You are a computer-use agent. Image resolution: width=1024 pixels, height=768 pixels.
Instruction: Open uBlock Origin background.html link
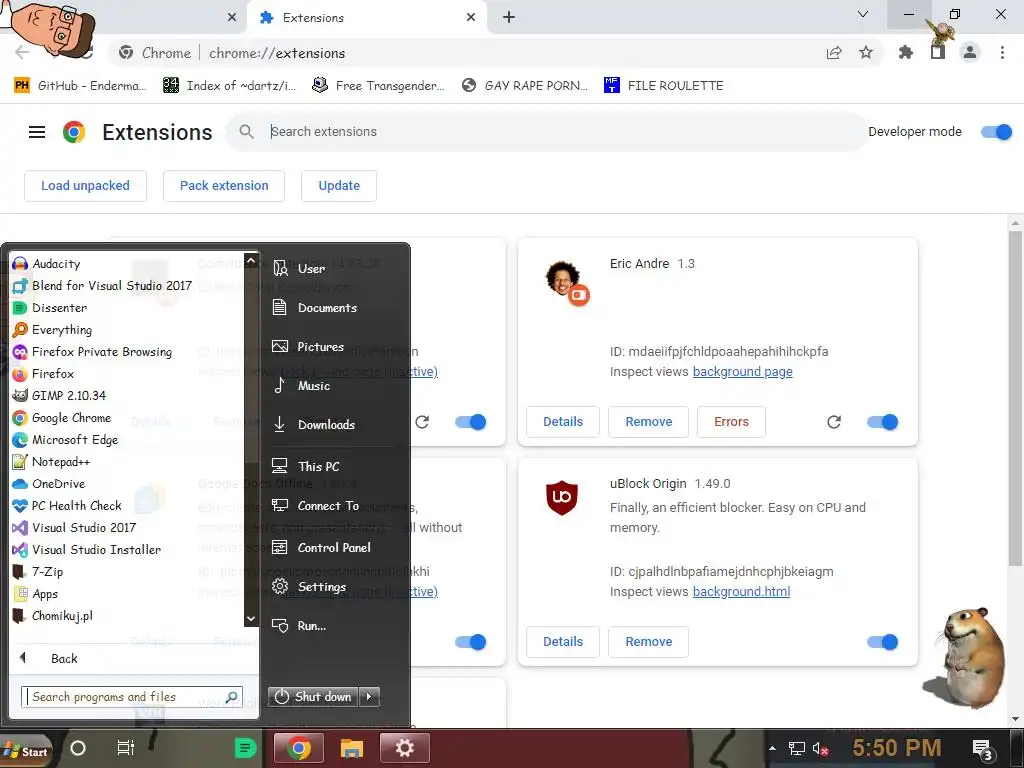point(741,592)
